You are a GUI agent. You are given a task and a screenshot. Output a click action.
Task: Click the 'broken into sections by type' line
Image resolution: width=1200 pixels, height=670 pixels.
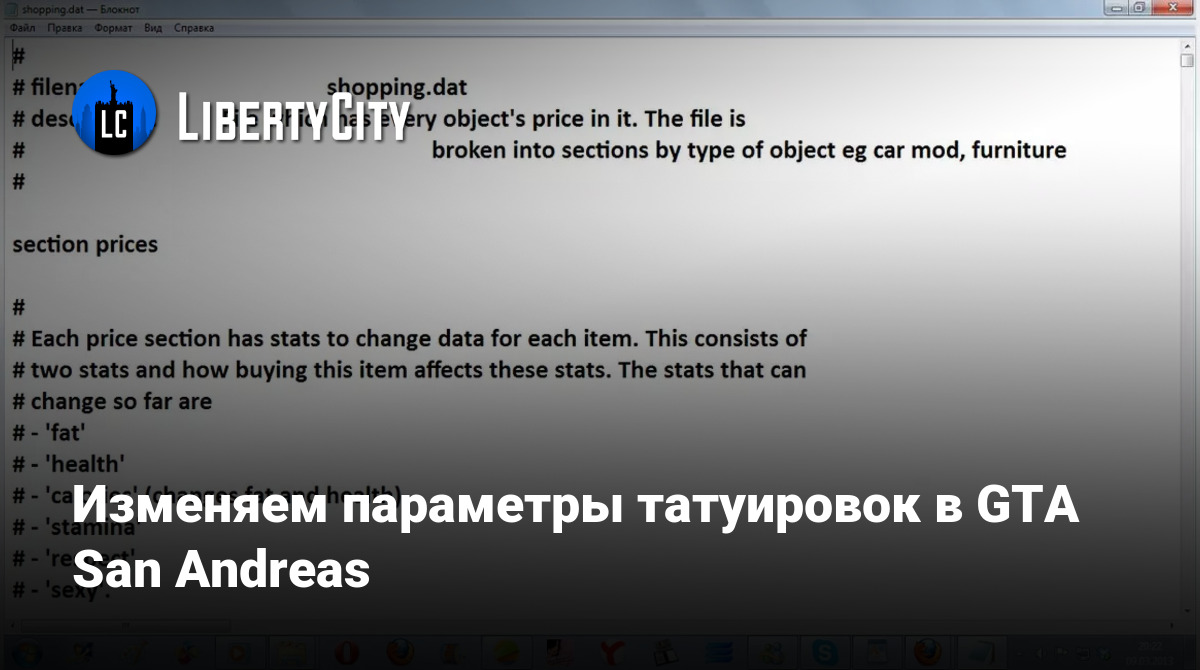[749, 151]
